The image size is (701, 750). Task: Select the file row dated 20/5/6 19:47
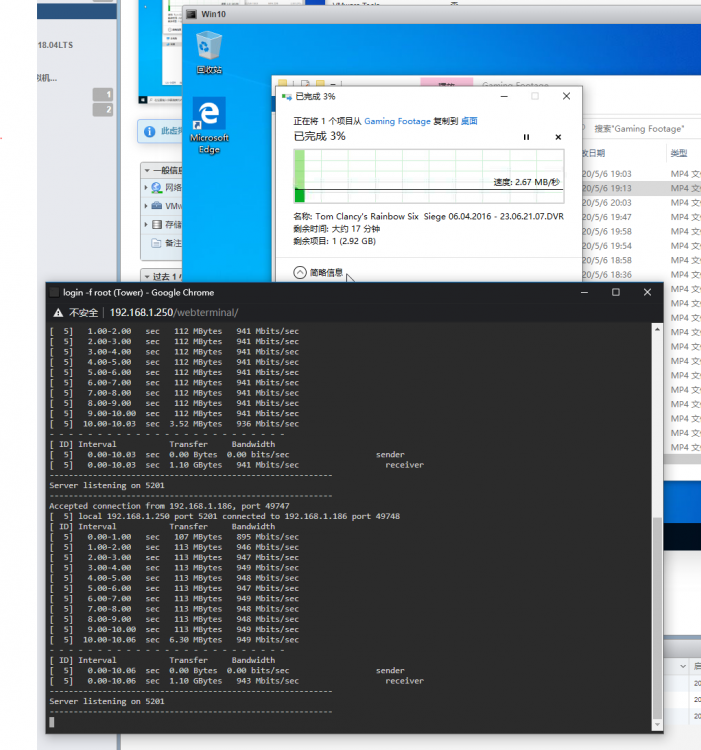(x=641, y=217)
